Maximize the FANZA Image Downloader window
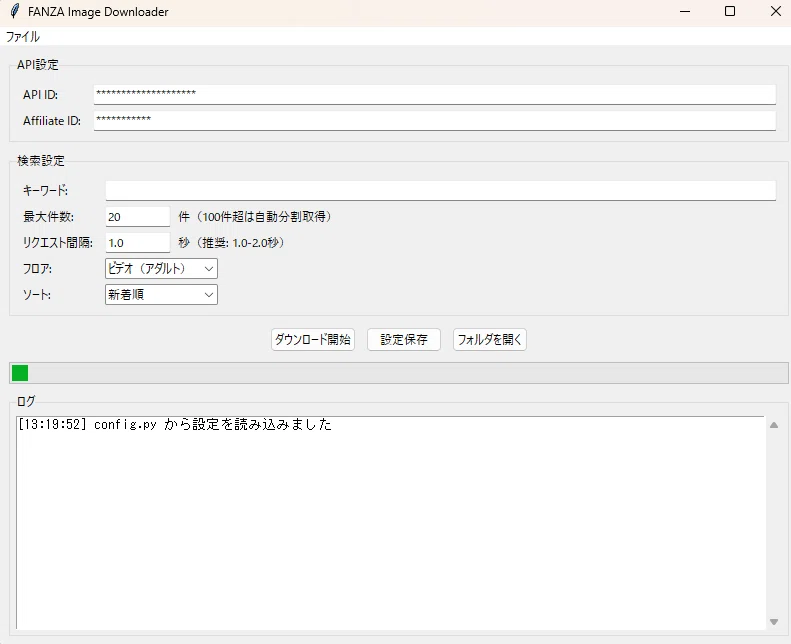The height and width of the screenshot is (644, 791). (729, 11)
